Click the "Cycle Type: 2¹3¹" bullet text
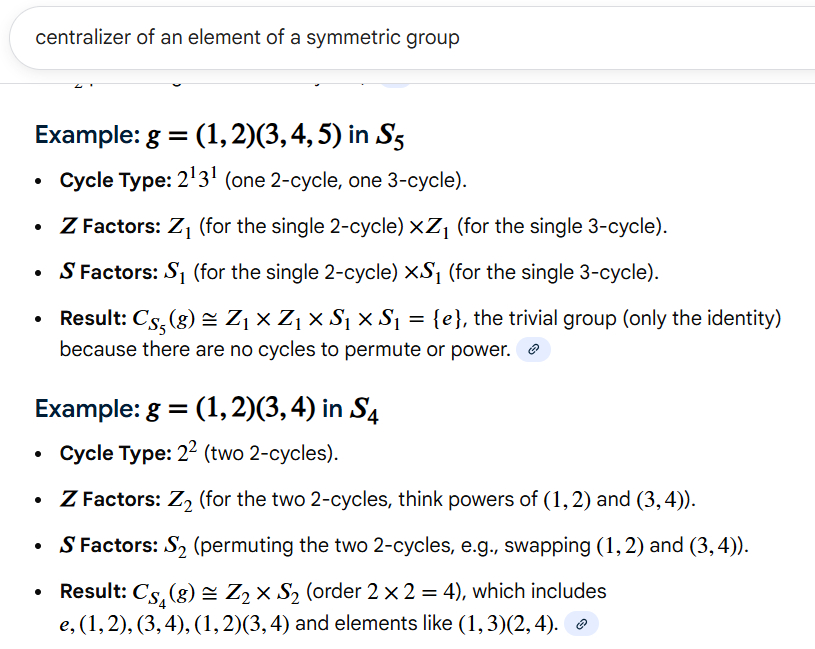The width and height of the screenshot is (815, 649). [263, 181]
